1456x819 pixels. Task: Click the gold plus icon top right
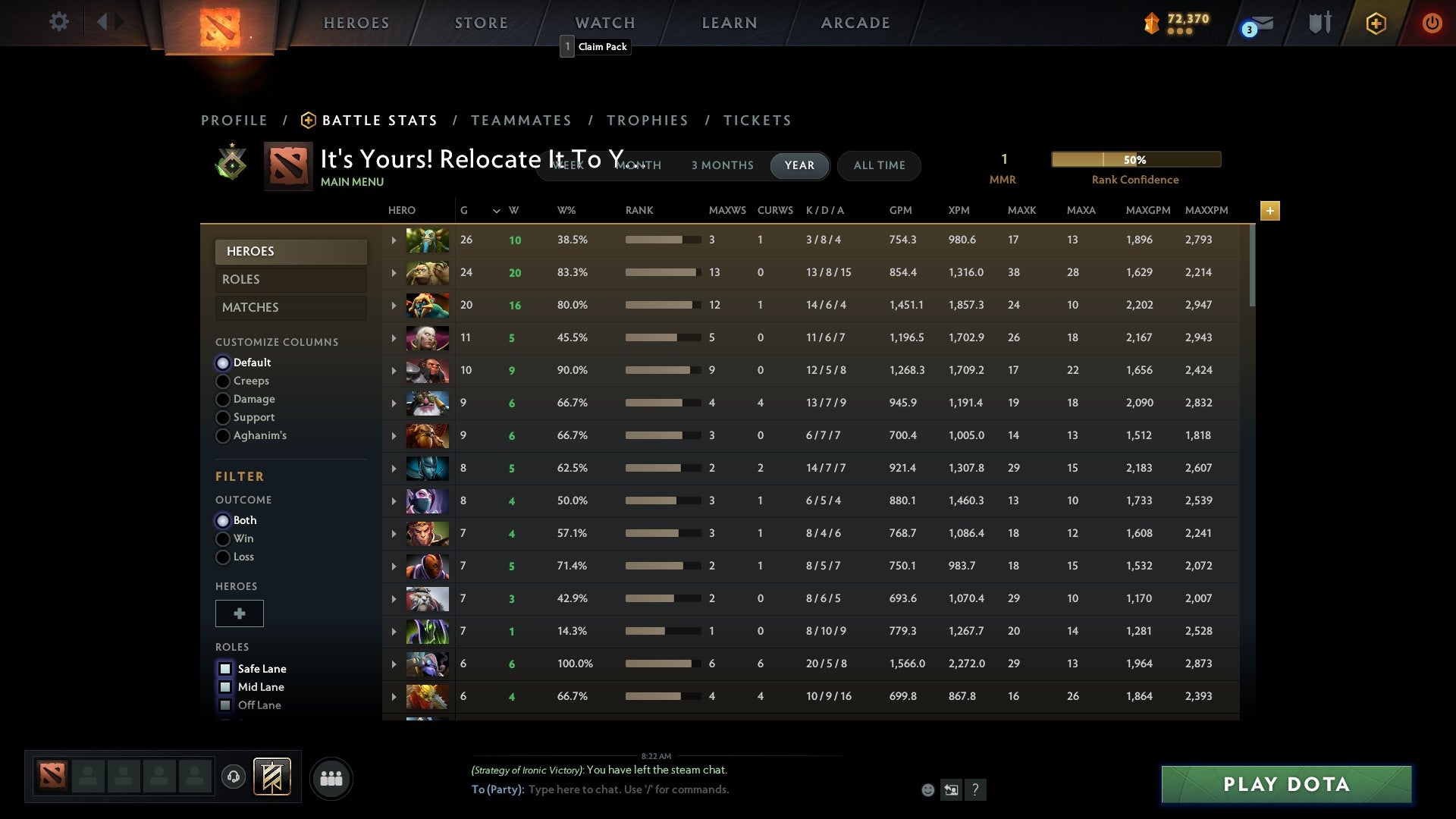pyautogui.click(x=1376, y=23)
